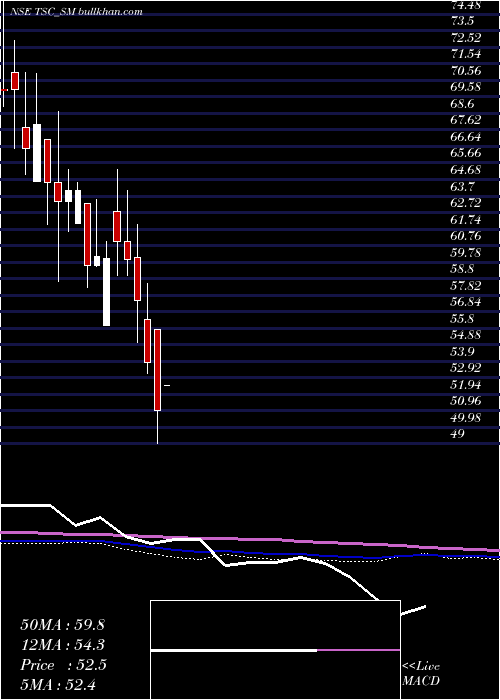Image resolution: width=500 pixels, height=700 pixels.
Task: Click the 57.82 price axis label
Action: click(x=467, y=285)
